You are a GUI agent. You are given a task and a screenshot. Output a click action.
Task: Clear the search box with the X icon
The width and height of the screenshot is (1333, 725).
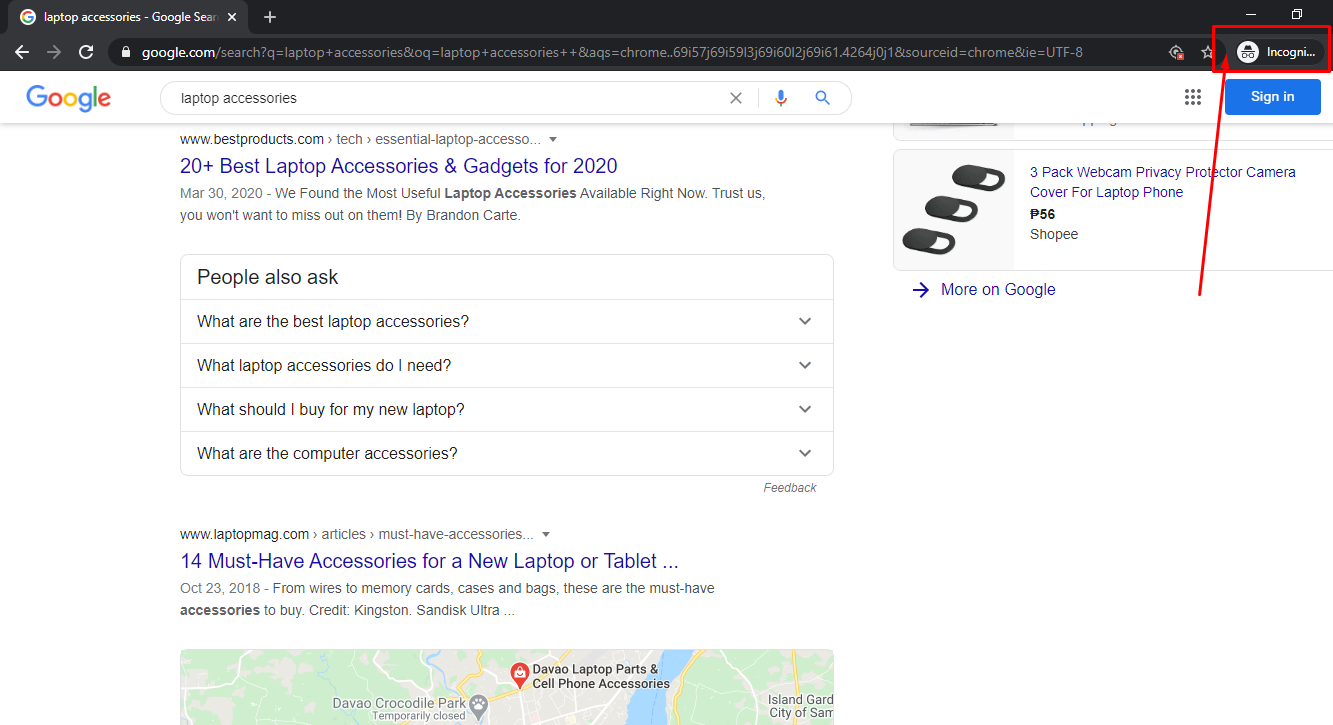(736, 98)
